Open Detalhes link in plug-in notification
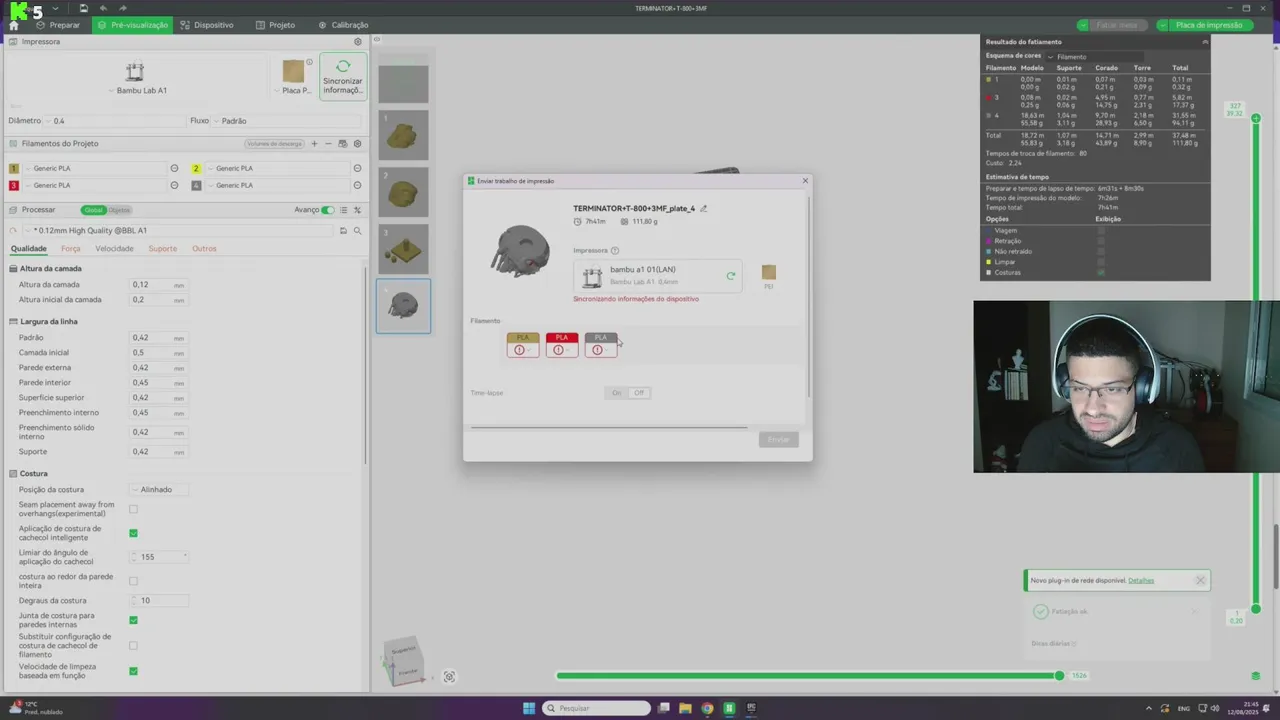Viewport: 1280px width, 720px height. pyautogui.click(x=1141, y=580)
